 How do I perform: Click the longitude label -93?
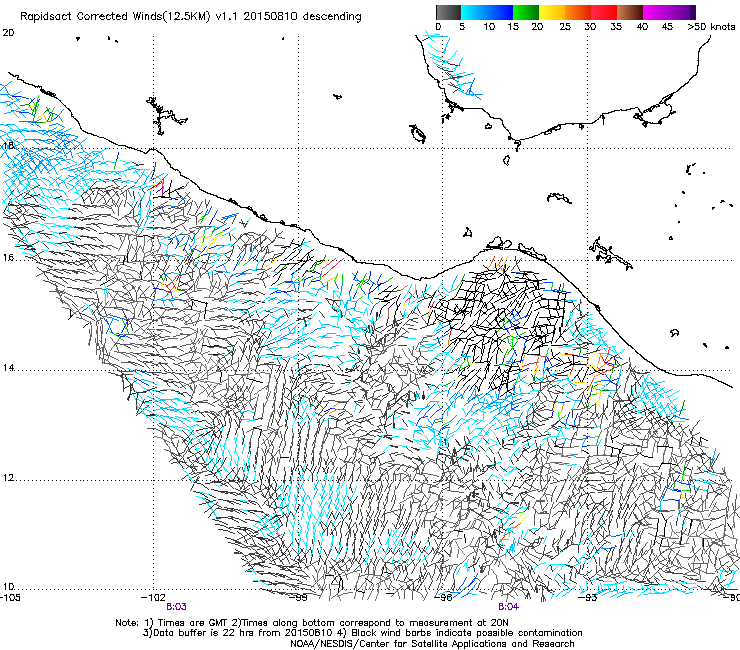[x=589, y=598]
